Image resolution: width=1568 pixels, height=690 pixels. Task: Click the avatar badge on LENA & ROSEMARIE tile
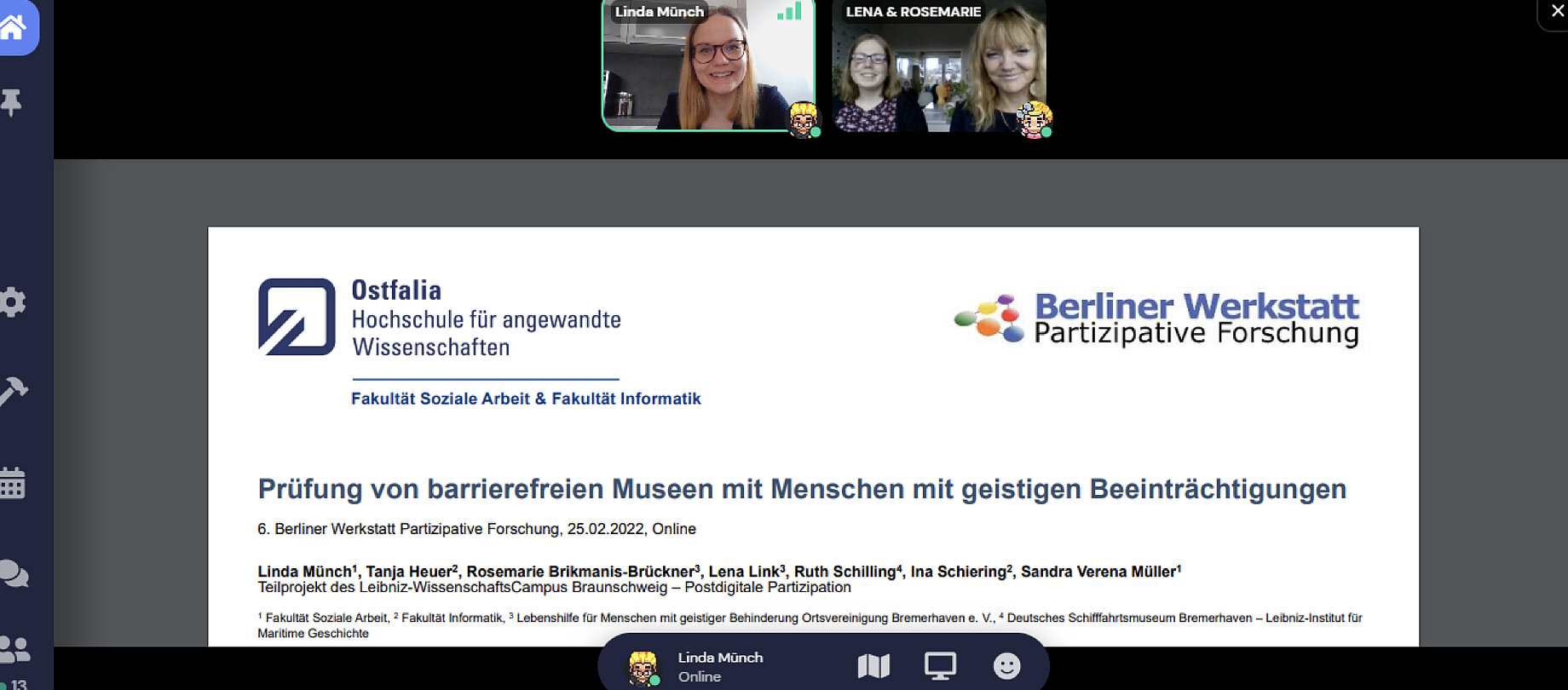1035,119
